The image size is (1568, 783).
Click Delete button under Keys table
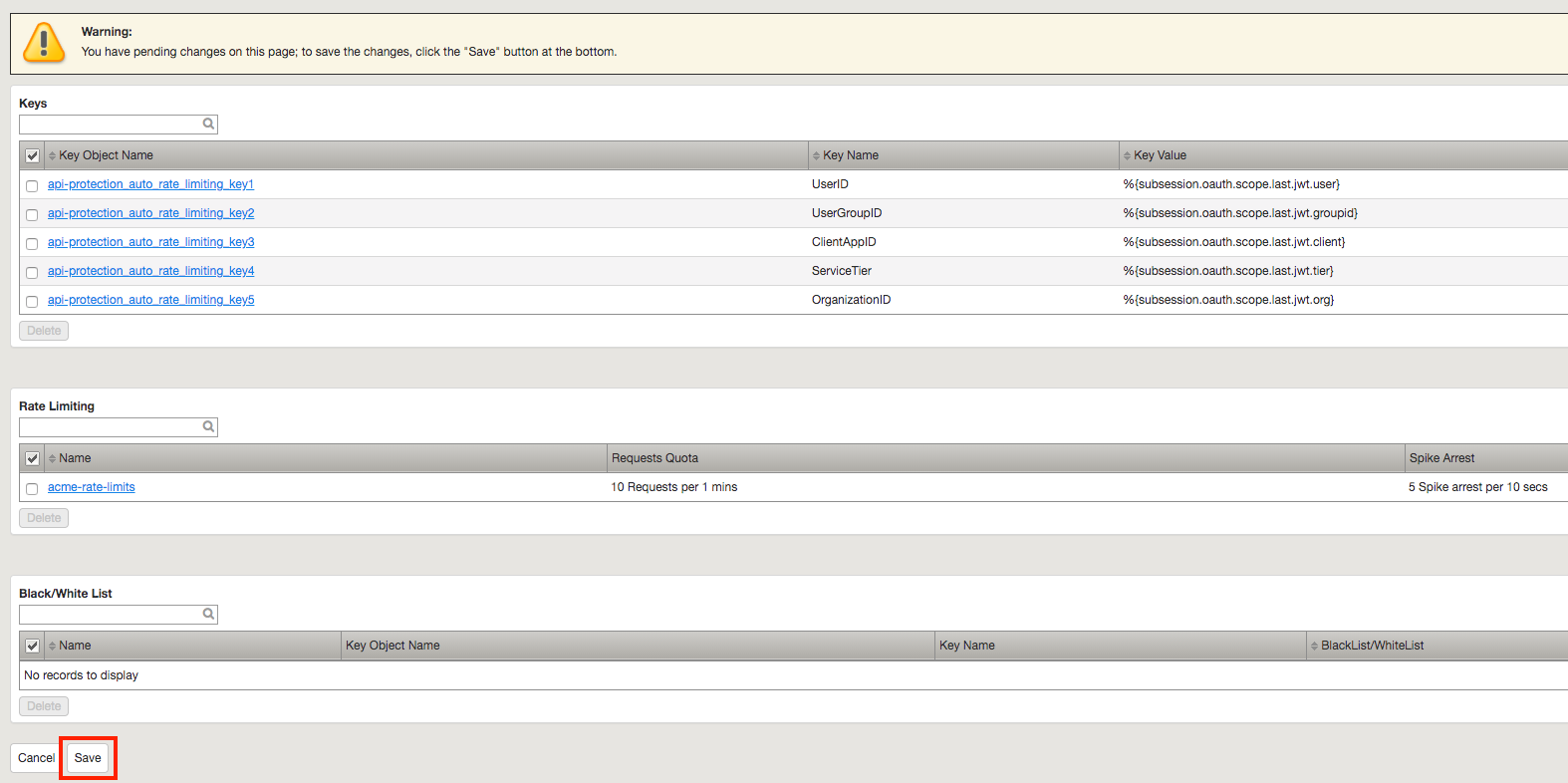pos(44,331)
